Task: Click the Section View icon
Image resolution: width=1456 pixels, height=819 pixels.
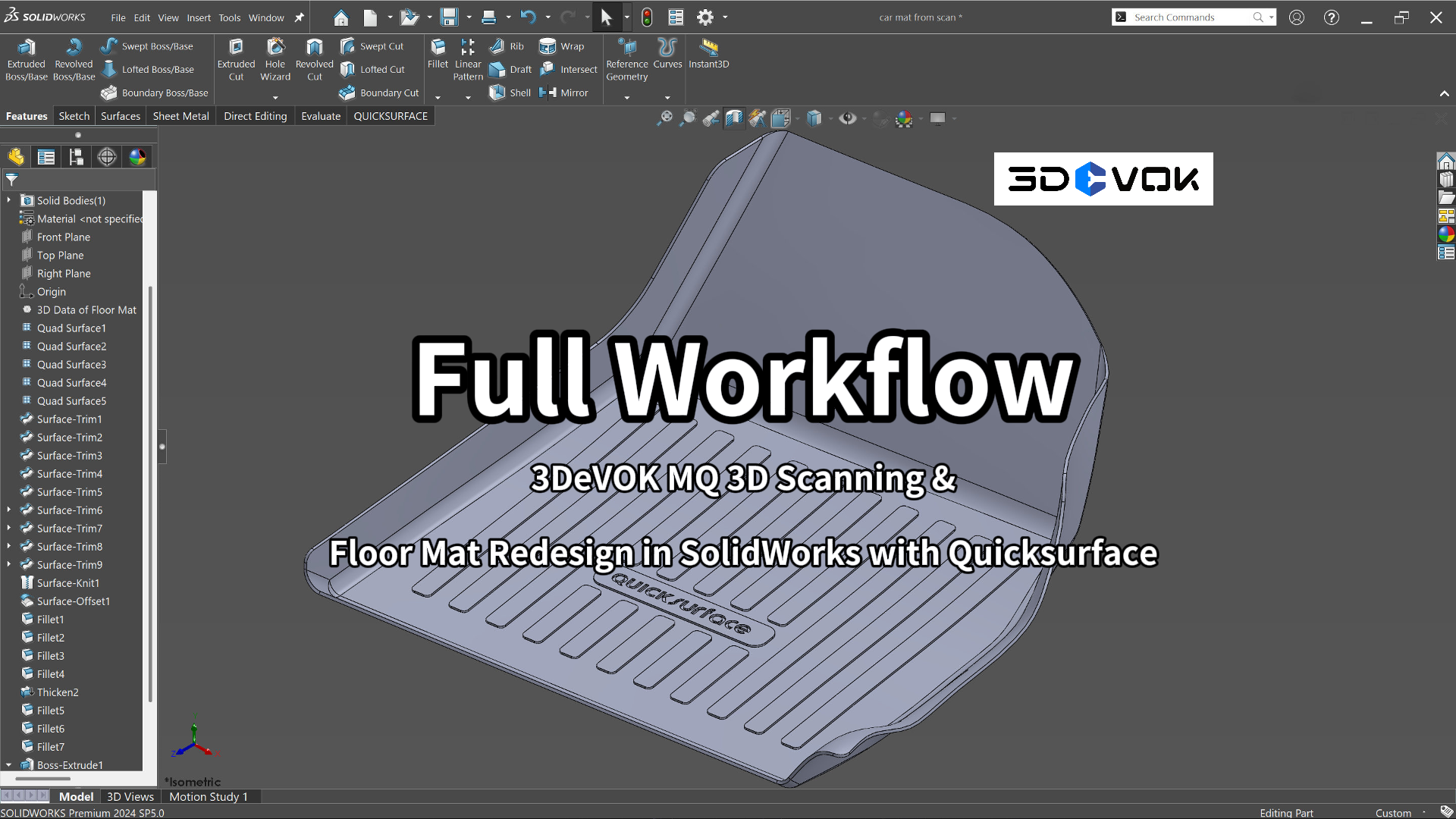Action: 733,118
